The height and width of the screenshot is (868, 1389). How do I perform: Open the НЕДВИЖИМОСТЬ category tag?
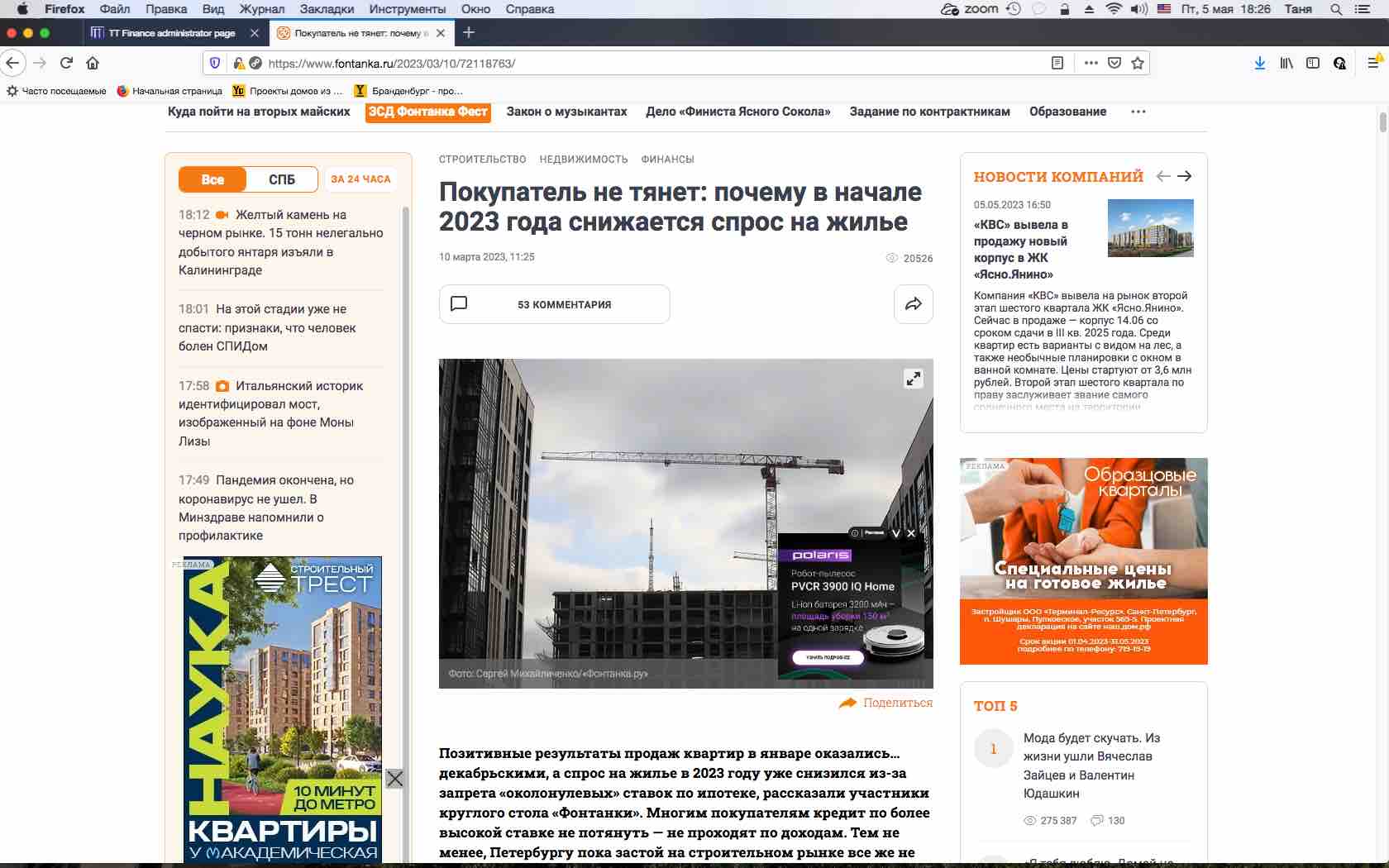584,160
